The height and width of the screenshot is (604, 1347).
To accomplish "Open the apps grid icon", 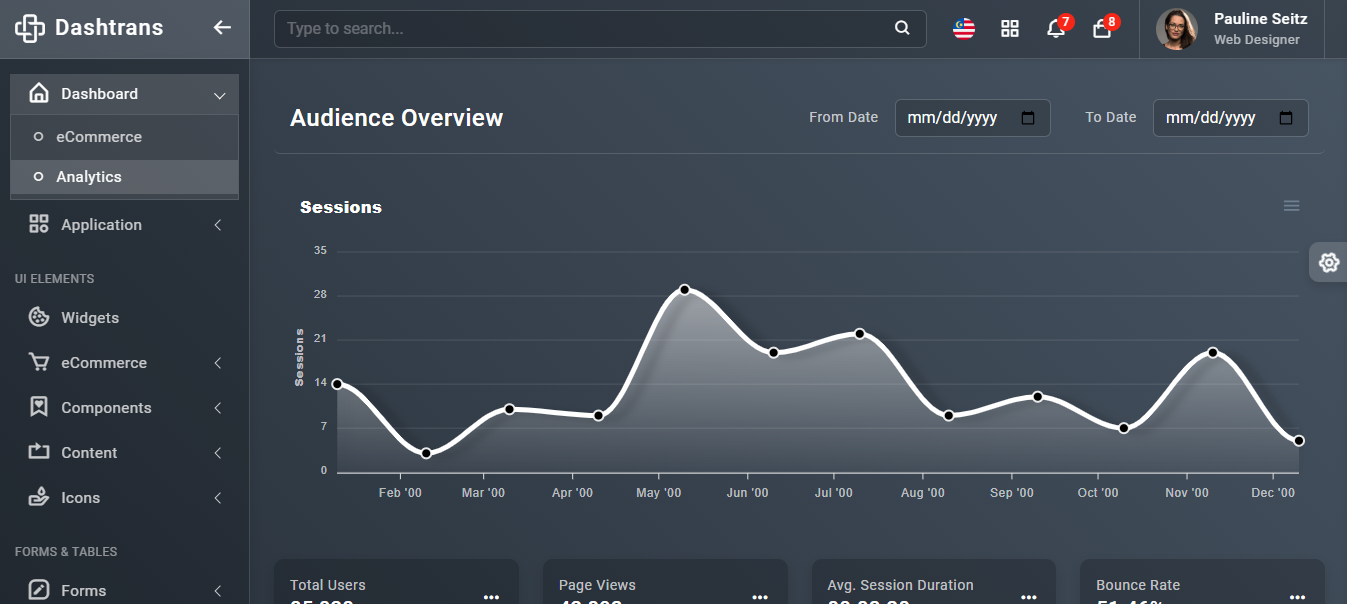I will [x=1009, y=28].
